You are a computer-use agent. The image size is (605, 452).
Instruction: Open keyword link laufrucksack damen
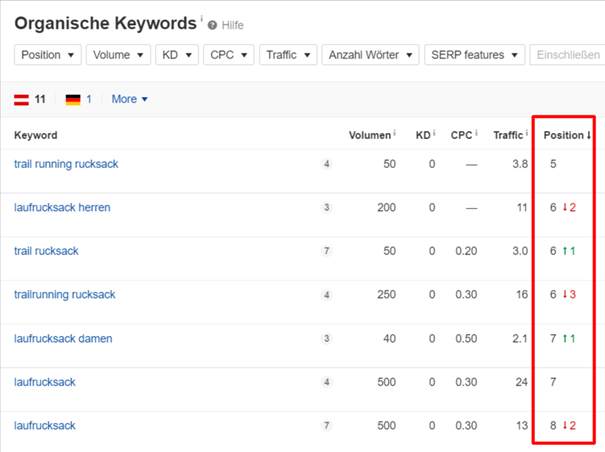(63, 339)
